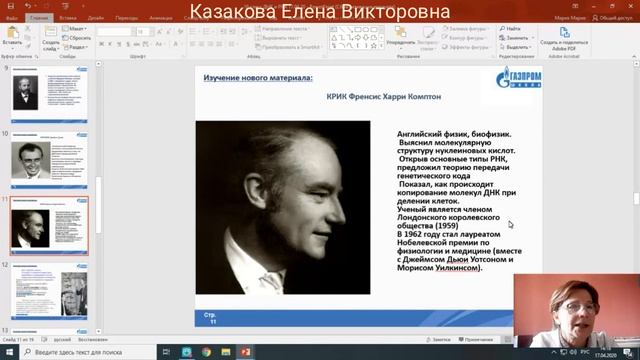Screen dimensions: 640x360
Task: Open Windows Start menu
Action: coord(9,352)
